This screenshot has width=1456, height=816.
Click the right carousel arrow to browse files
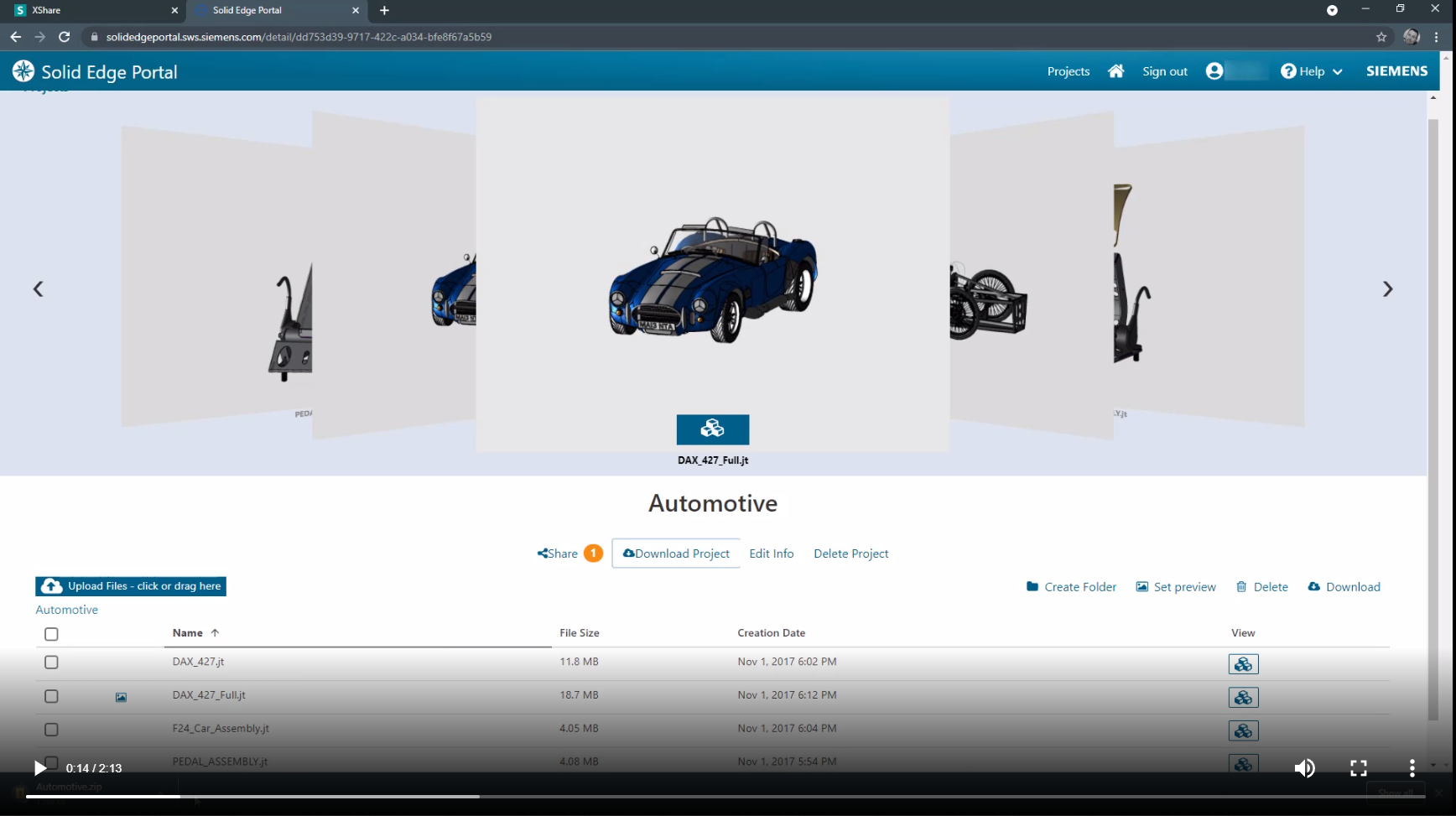click(x=1388, y=288)
